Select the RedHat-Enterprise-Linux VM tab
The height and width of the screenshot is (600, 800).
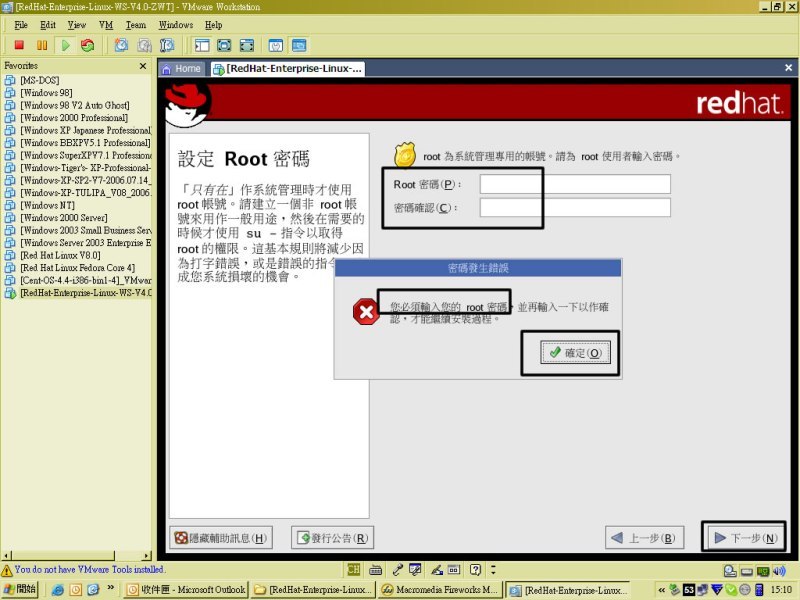287,68
